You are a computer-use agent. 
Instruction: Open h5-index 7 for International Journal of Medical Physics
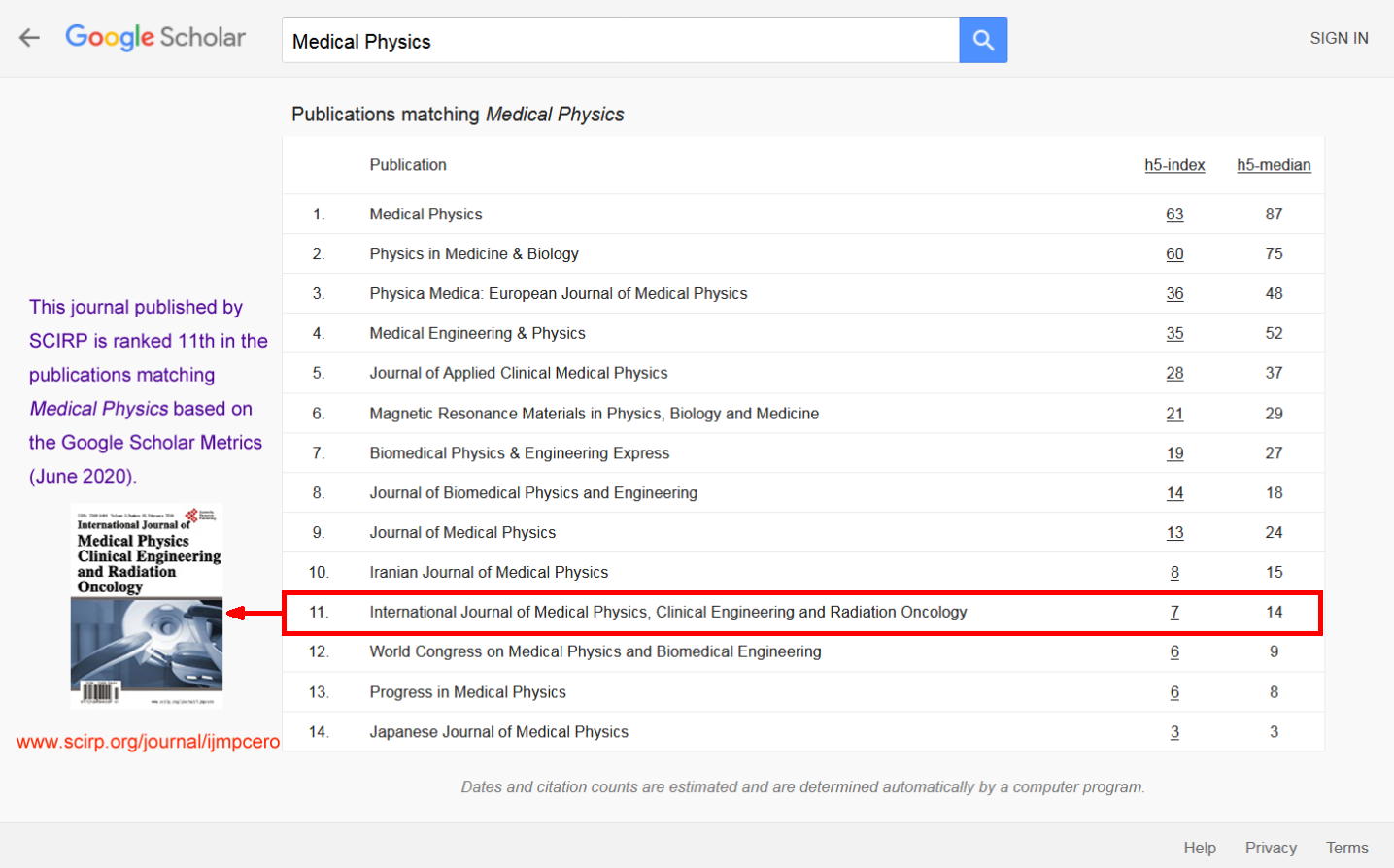click(x=1174, y=613)
